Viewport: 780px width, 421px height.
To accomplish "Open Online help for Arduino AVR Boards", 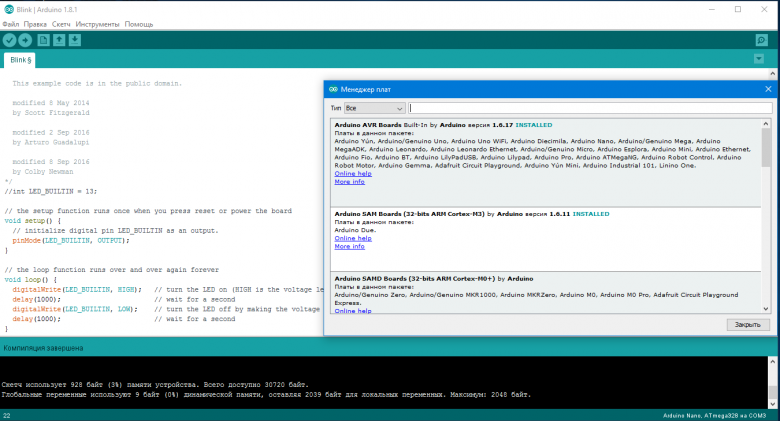I will (x=353, y=174).
